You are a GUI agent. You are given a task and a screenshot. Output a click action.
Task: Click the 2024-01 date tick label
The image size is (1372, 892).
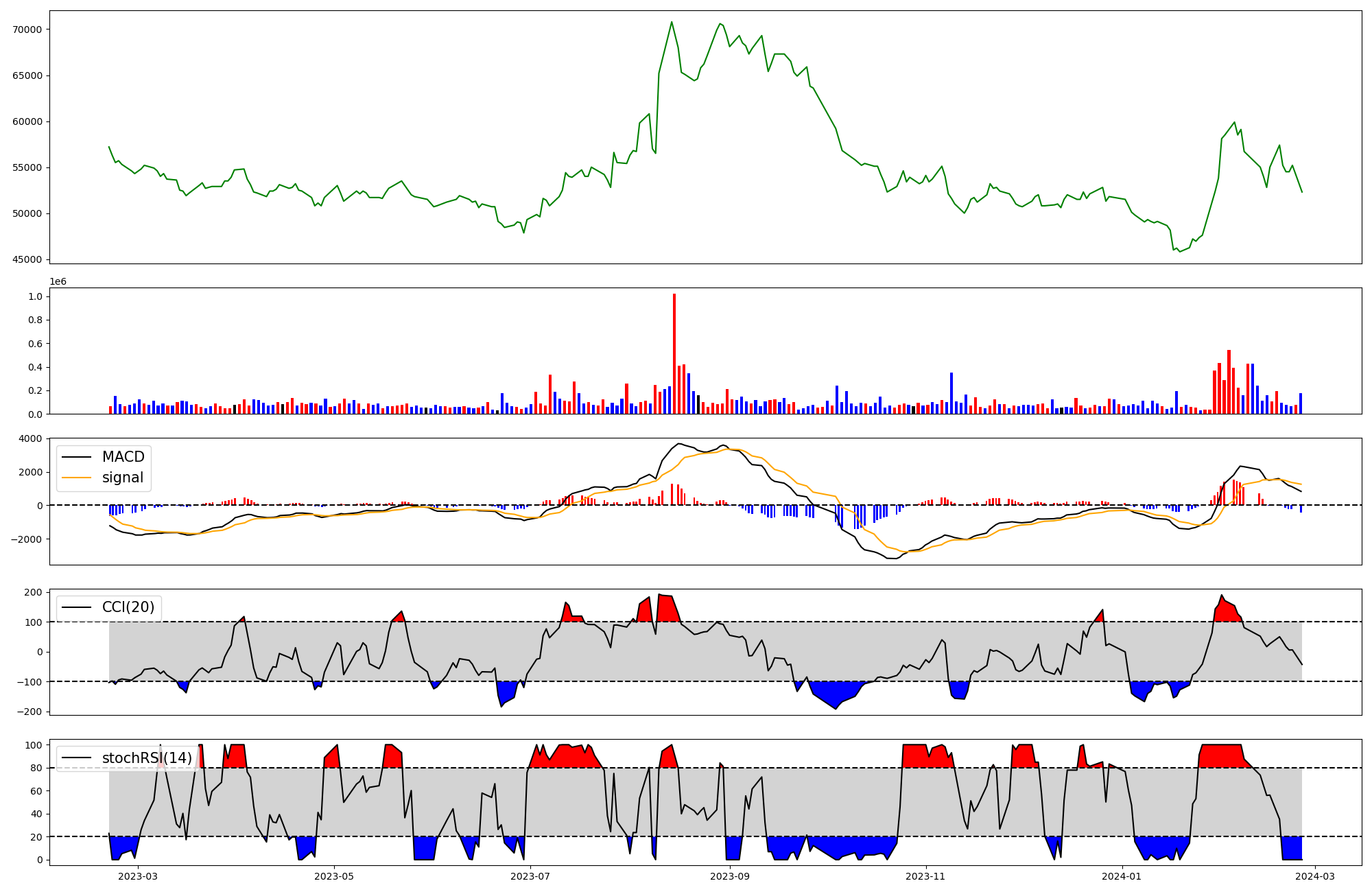tap(1122, 876)
